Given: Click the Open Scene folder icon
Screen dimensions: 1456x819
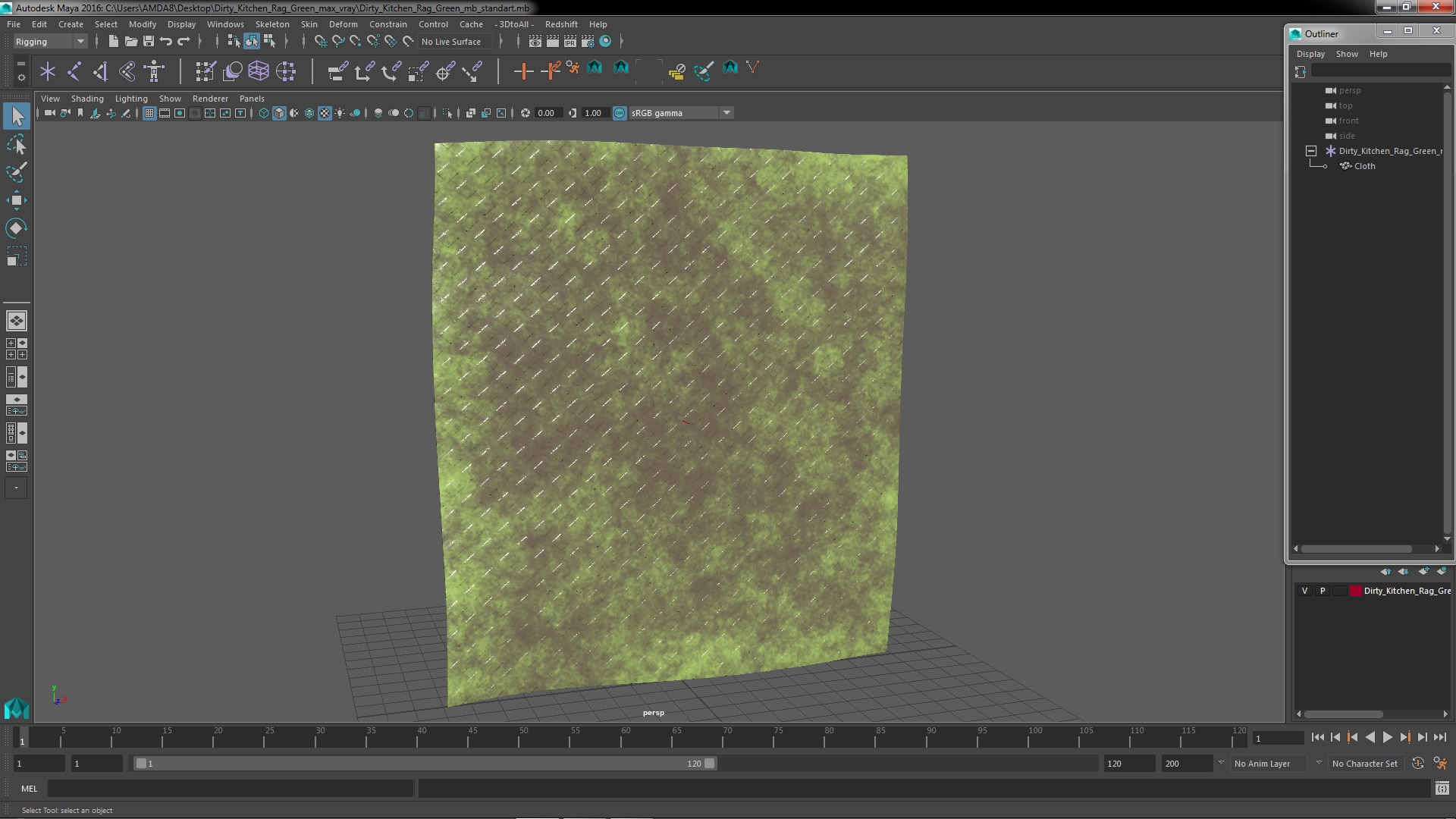Looking at the screenshot, I should coord(130,42).
